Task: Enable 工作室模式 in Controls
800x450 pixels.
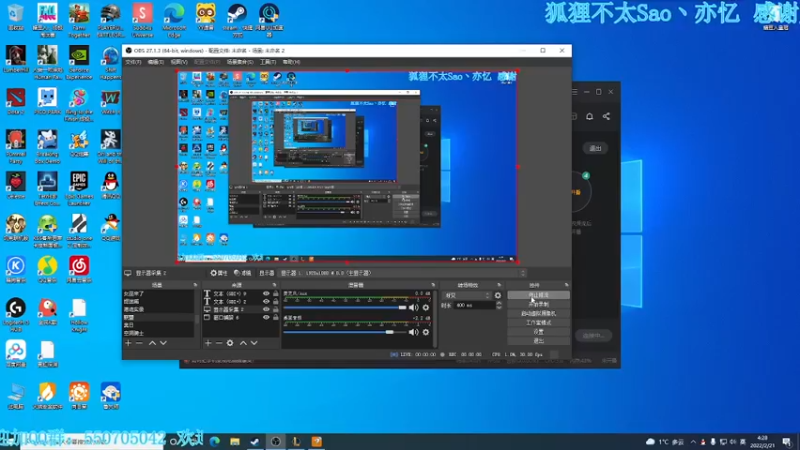Action: (538, 322)
